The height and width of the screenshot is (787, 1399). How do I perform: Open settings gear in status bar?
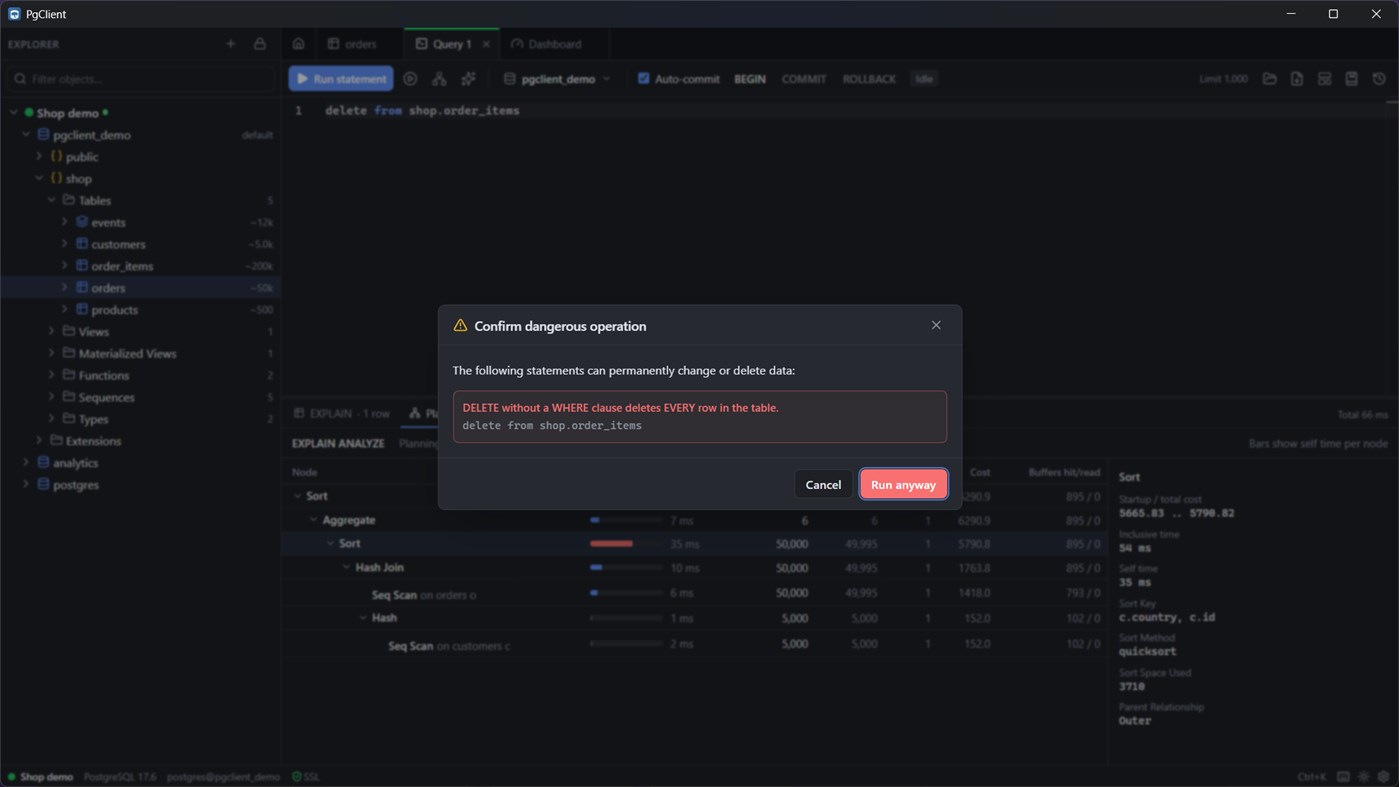click(1384, 777)
